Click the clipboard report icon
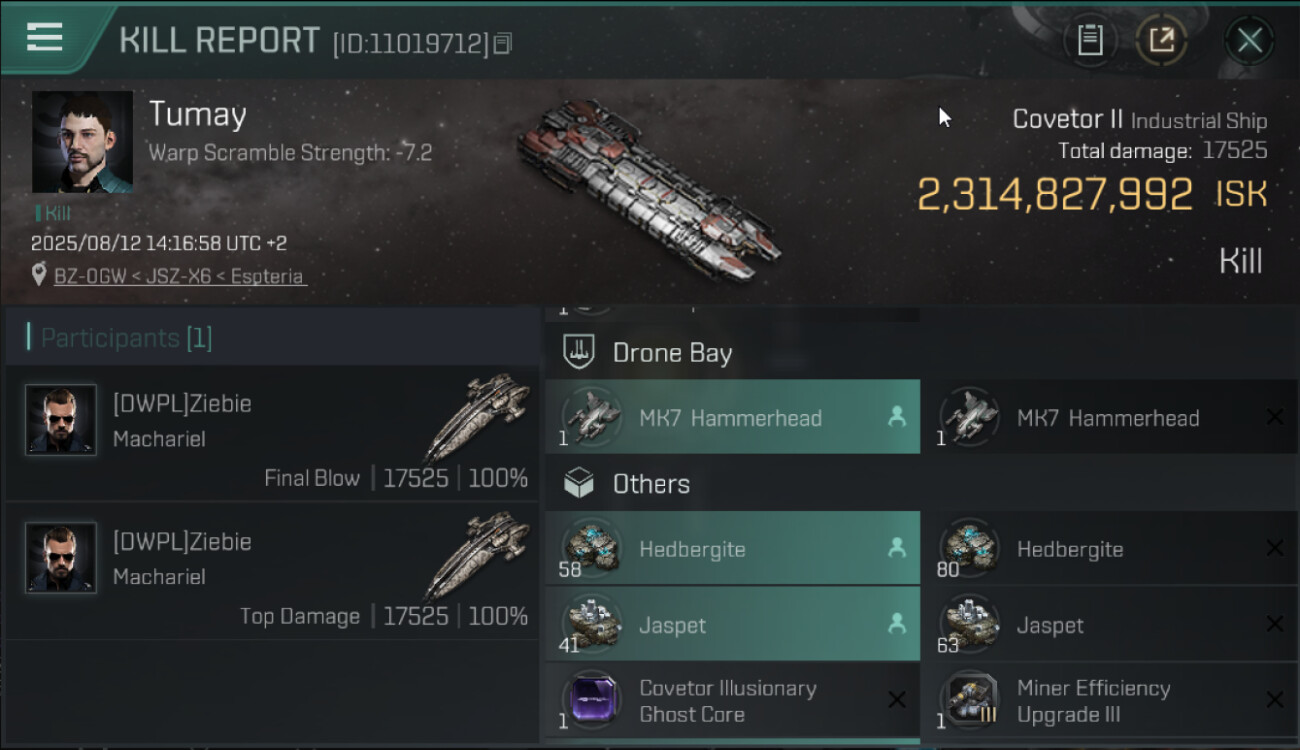 (1090, 41)
